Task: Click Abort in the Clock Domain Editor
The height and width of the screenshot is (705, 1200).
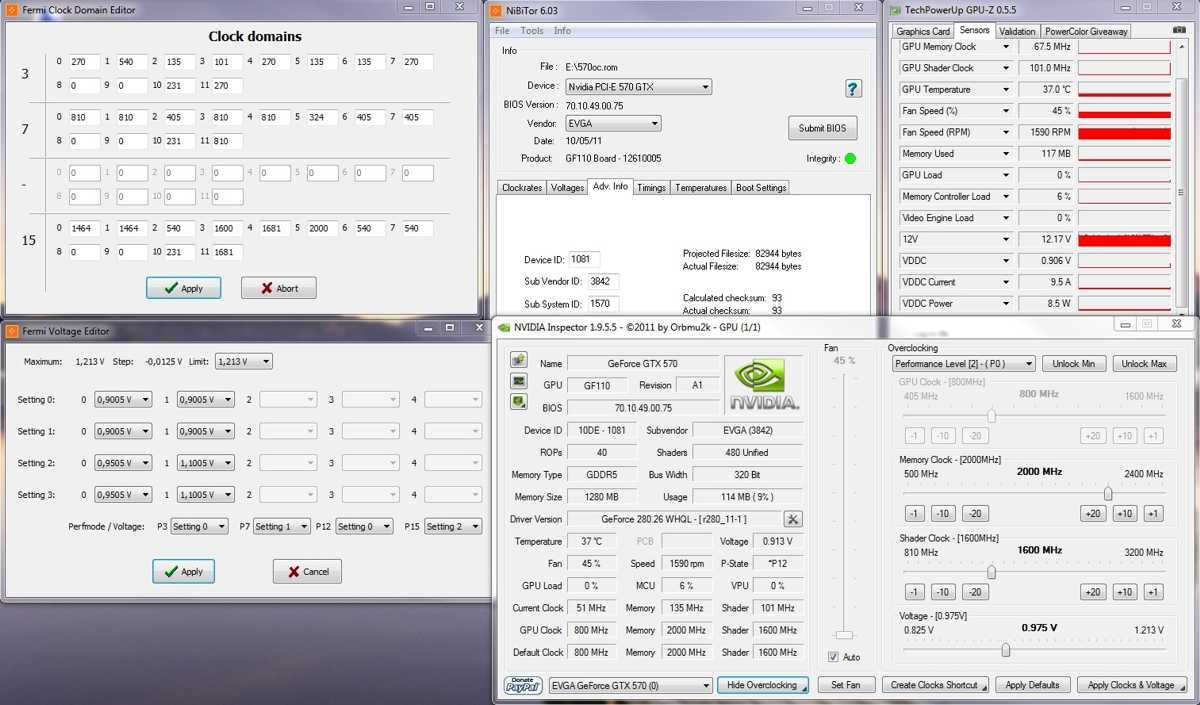Action: [279, 288]
